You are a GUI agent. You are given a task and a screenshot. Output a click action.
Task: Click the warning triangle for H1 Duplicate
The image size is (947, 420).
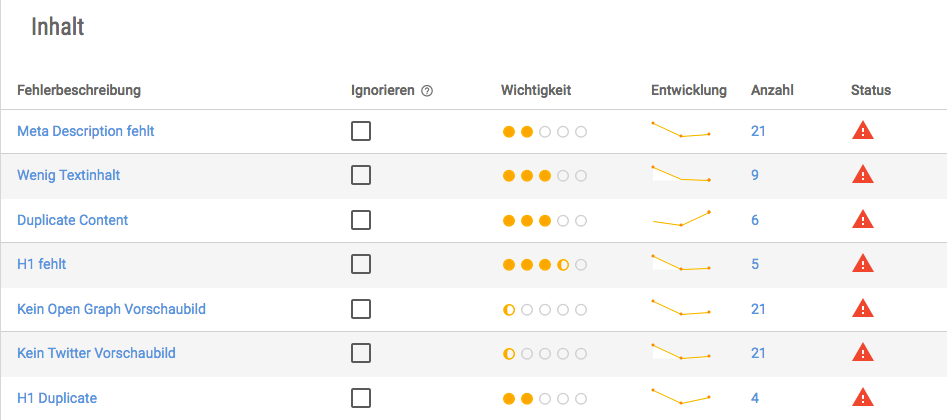coord(863,398)
